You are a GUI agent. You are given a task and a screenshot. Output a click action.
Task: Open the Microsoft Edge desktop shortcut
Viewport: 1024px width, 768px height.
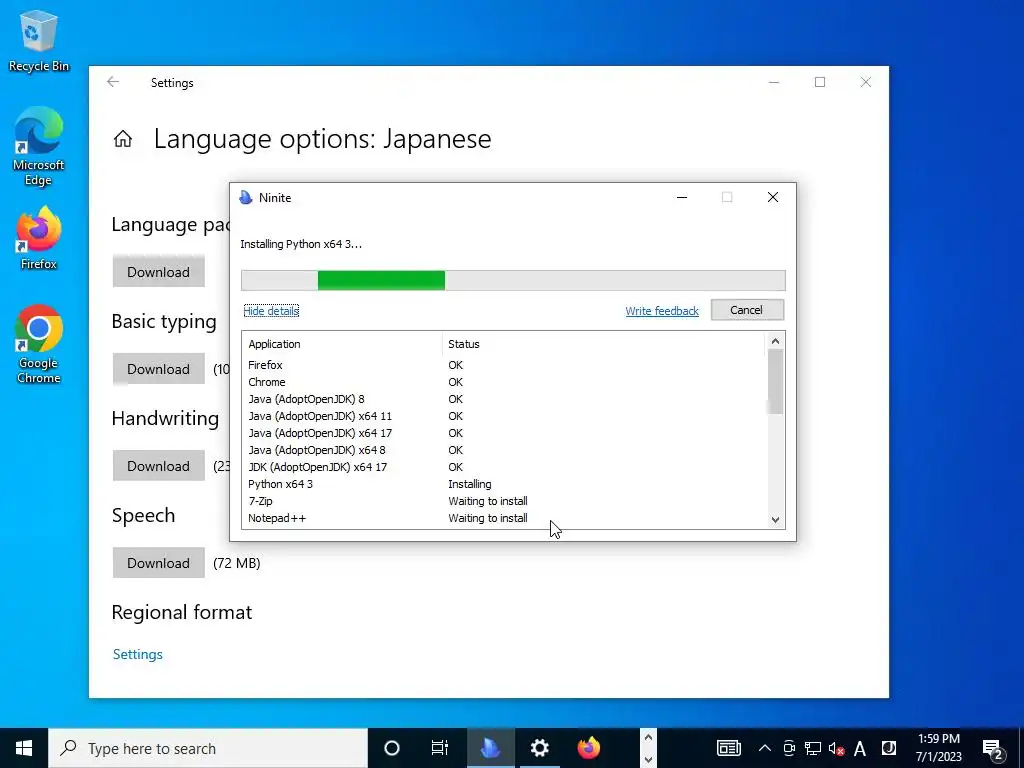tap(39, 146)
